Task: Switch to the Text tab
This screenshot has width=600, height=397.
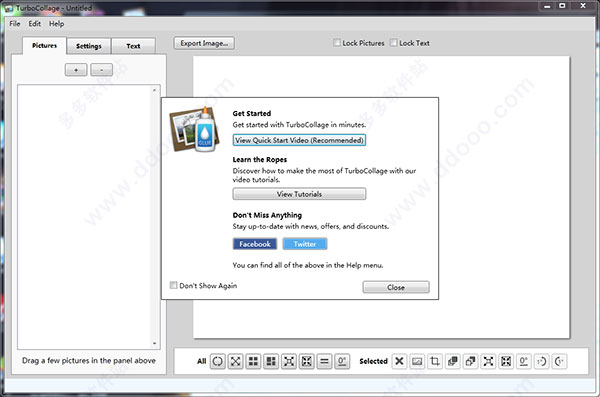Action: point(133,46)
